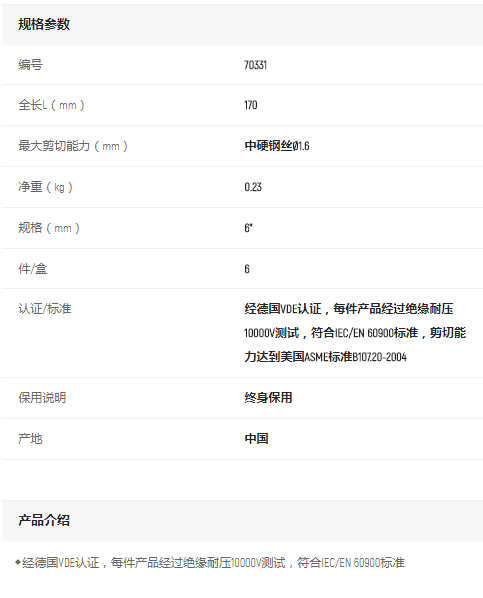Image resolution: width=483 pixels, height=598 pixels.
Task: Select the 终身保用 warranty text
Action: tap(268, 398)
